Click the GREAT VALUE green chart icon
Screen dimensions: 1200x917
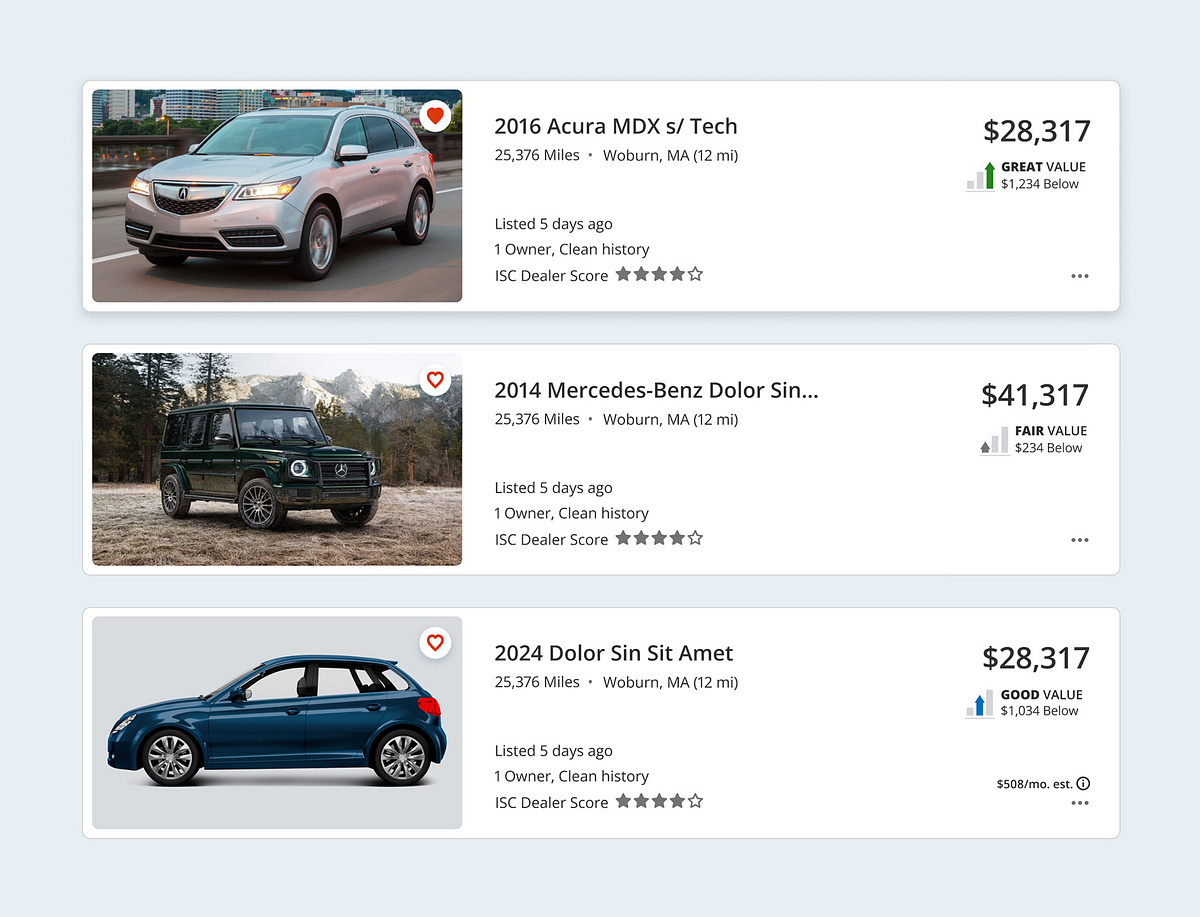[980, 175]
